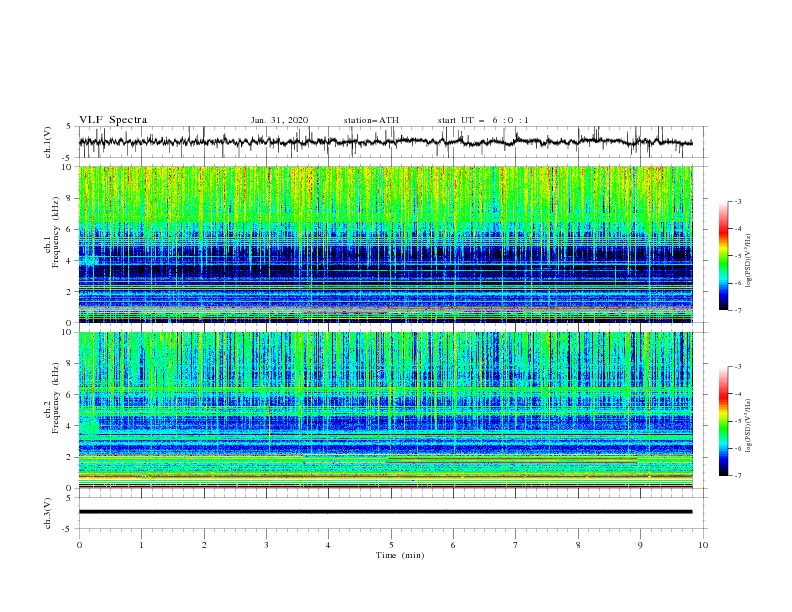Click time axis tick label '9'
The width and height of the screenshot is (792, 612).
(x=640, y=545)
